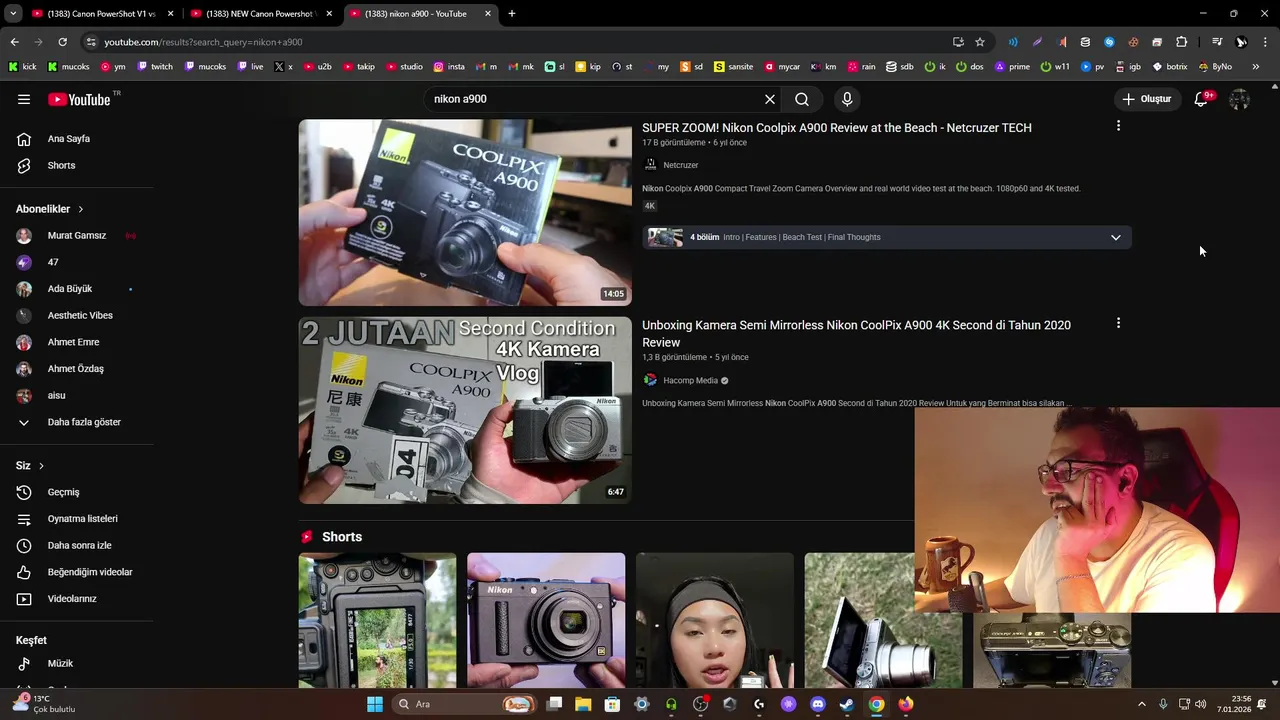The height and width of the screenshot is (720, 1280).
Task: Open the tab search dropdown arrow
Action: (13, 14)
